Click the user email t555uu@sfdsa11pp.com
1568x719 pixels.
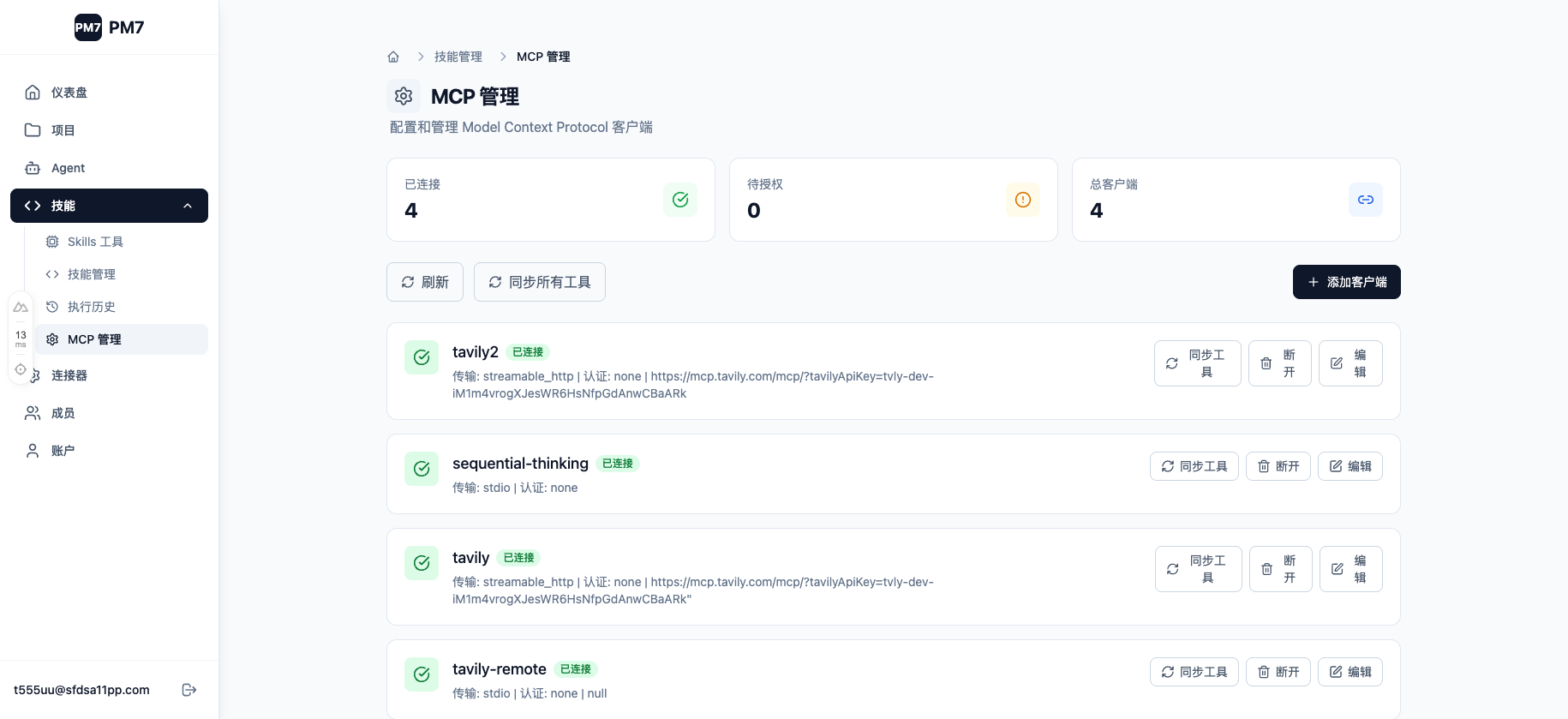(x=81, y=690)
